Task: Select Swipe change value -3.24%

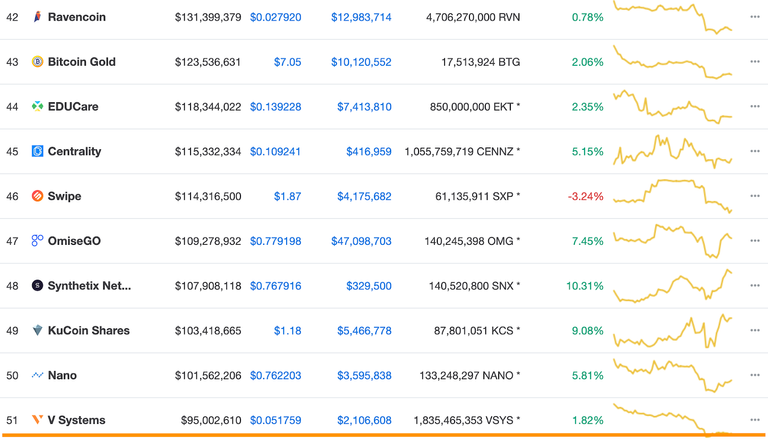Action: tap(585, 196)
